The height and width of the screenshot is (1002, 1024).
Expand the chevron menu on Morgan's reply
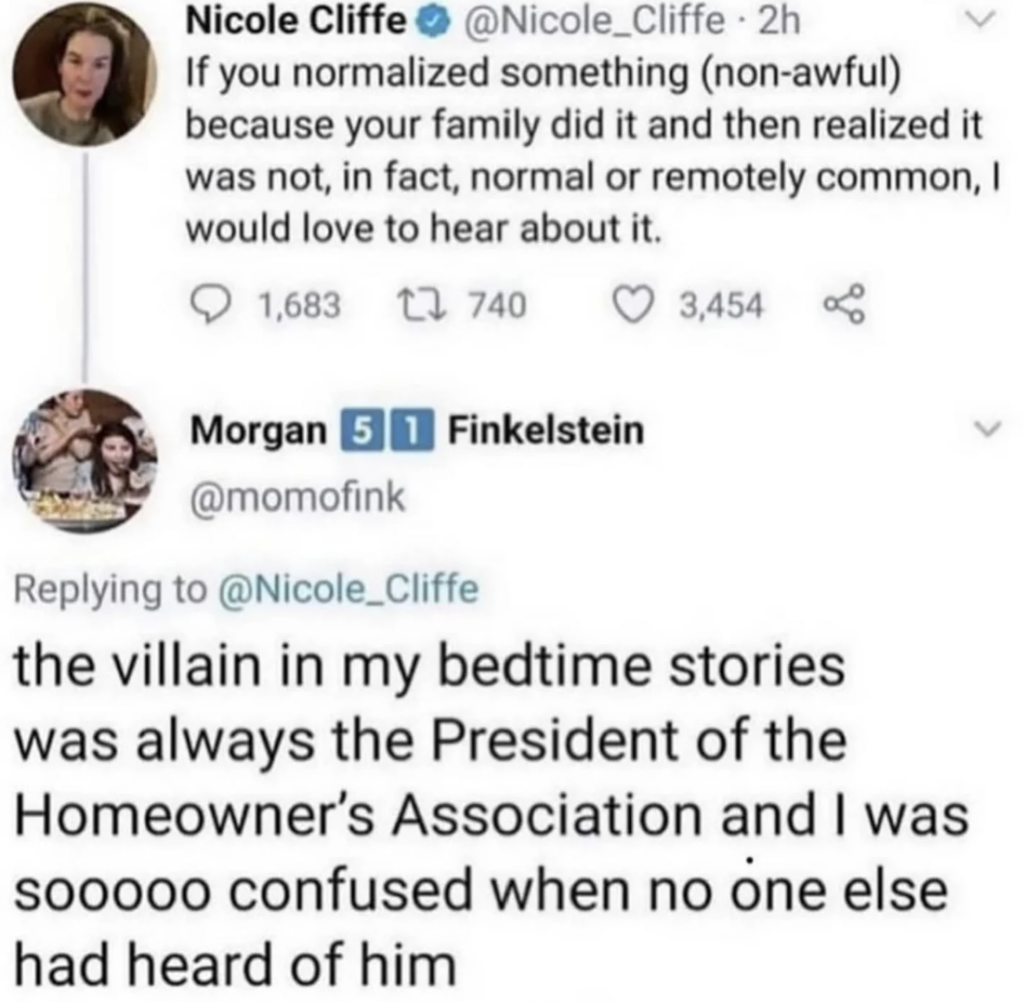point(988,431)
